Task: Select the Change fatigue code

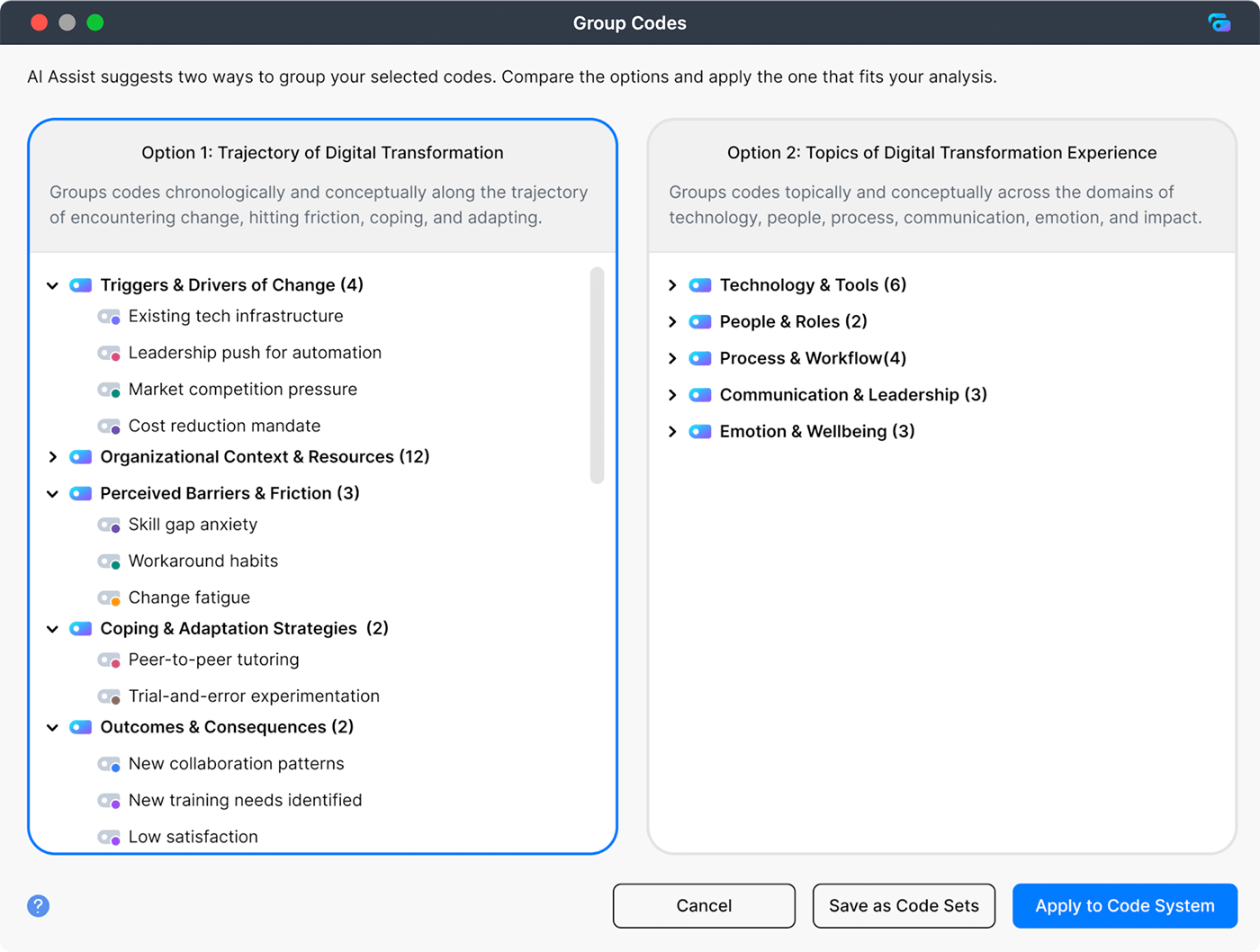Action: (x=189, y=597)
